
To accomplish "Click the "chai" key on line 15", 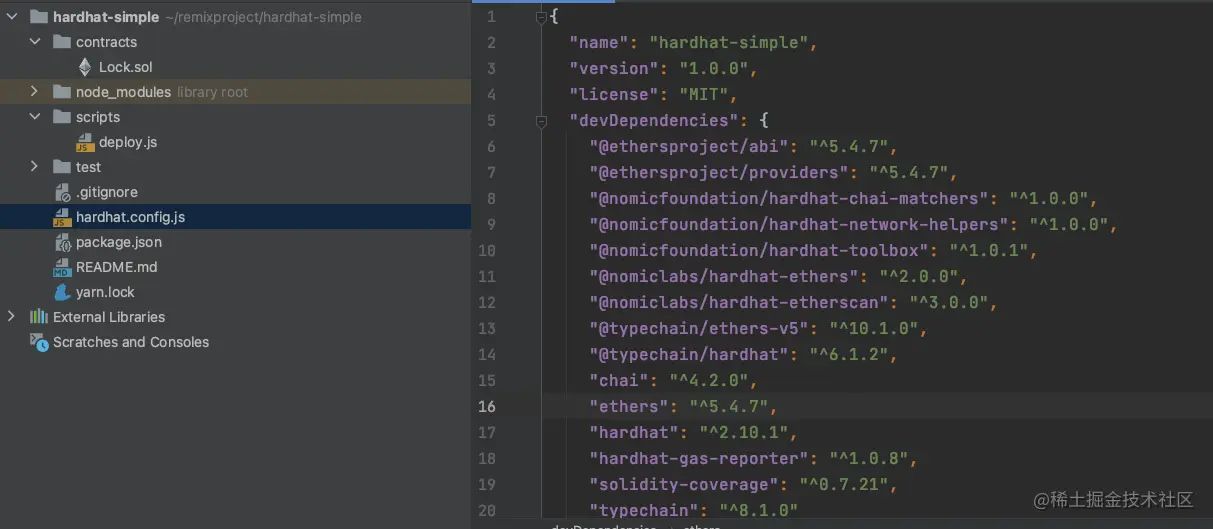I will (x=619, y=380).
